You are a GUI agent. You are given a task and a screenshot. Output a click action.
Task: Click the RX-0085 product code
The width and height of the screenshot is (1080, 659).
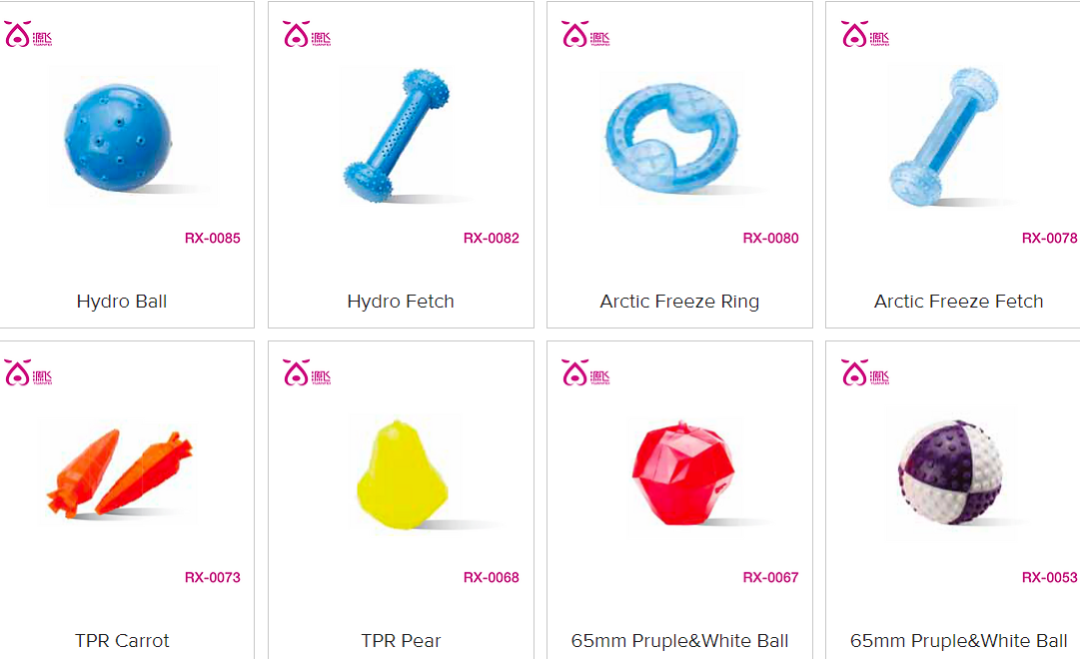coord(212,238)
